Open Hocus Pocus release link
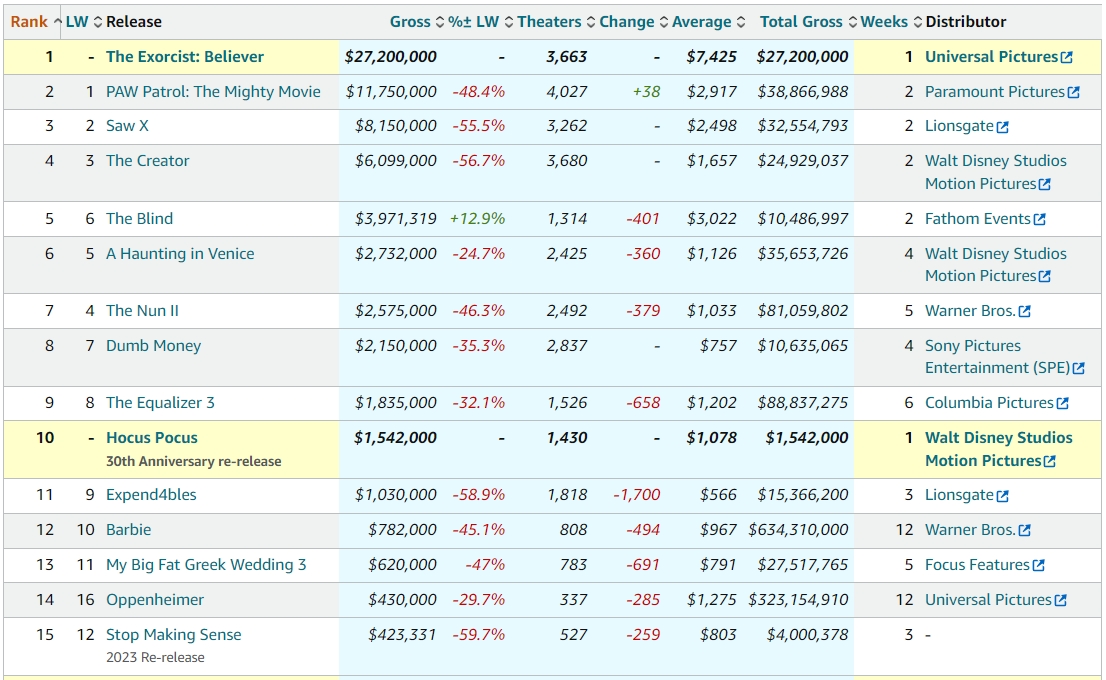Viewport: 1106px width, 680px height. coord(152,438)
